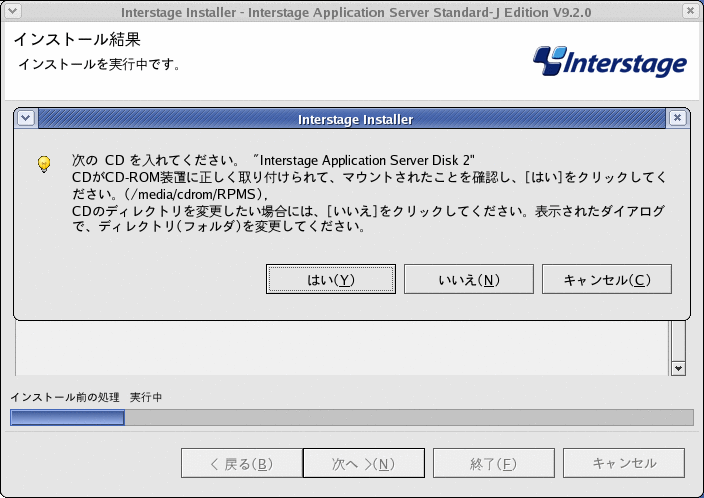Image resolution: width=704 pixels, height=498 pixels.
Task: Click the インストール前の処理 実行中 status text
Action: 86,397
